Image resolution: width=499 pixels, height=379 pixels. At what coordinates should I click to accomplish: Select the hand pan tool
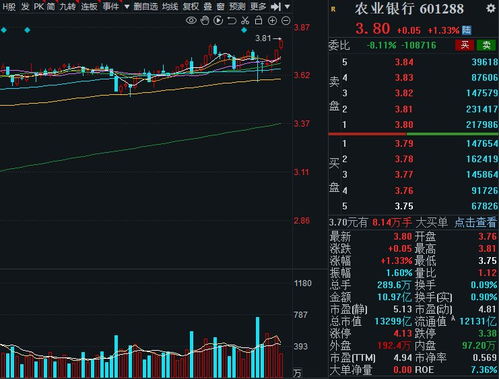click(x=205, y=21)
